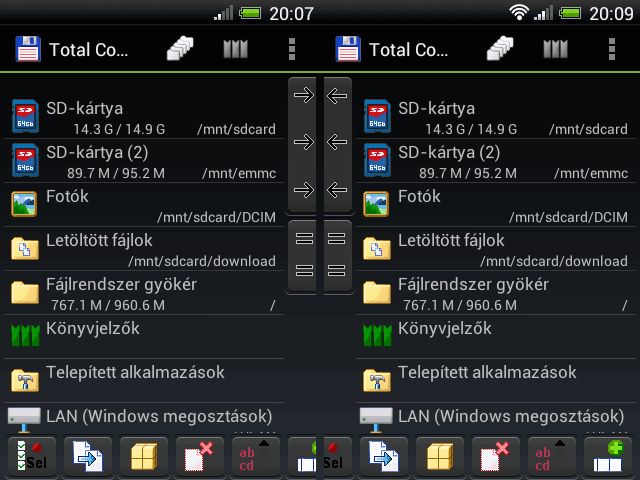Tap "14.3 G / 14.9 G" size text, 20:09 screen
The image size is (640, 480).
click(471, 129)
